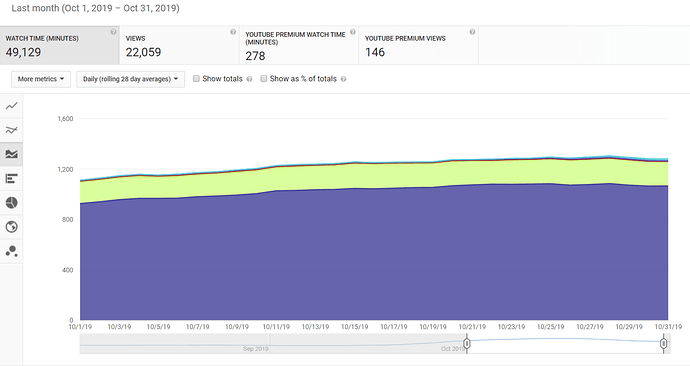Viewport: 690px width, 366px height.
Task: Switch to the pie chart view icon
Action: pos(11,202)
